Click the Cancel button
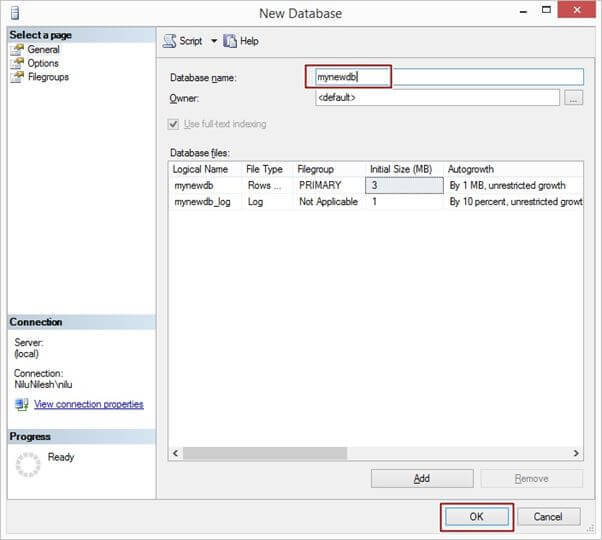This screenshot has height=540, width=602. click(548, 517)
